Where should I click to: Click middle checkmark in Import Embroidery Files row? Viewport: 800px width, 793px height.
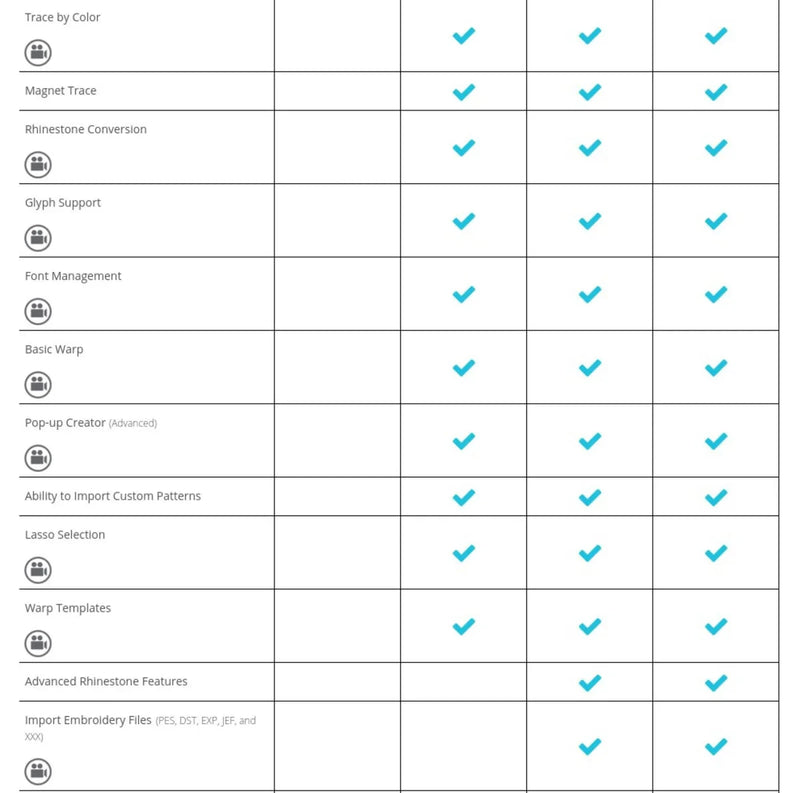click(x=590, y=747)
